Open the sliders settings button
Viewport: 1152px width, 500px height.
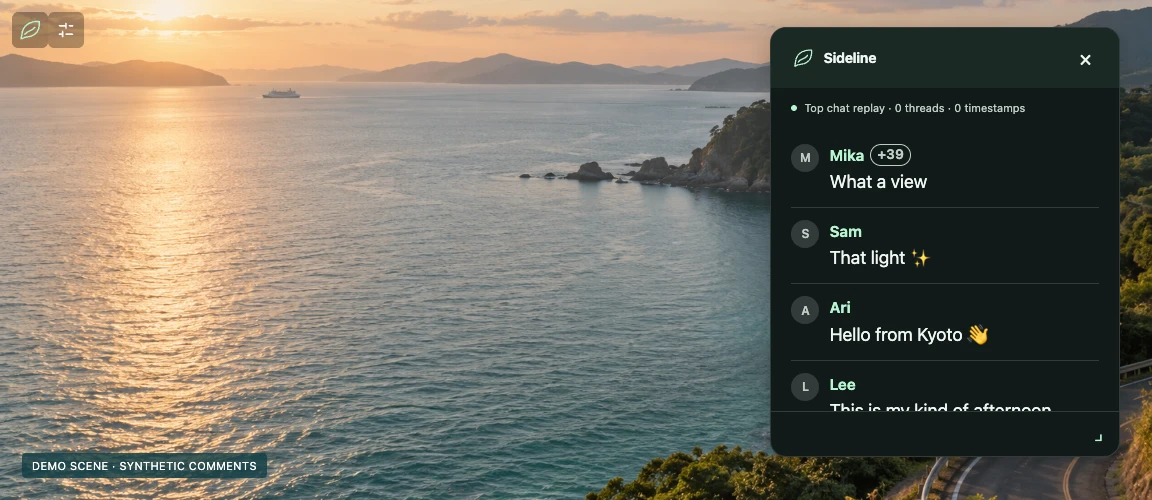(66, 30)
